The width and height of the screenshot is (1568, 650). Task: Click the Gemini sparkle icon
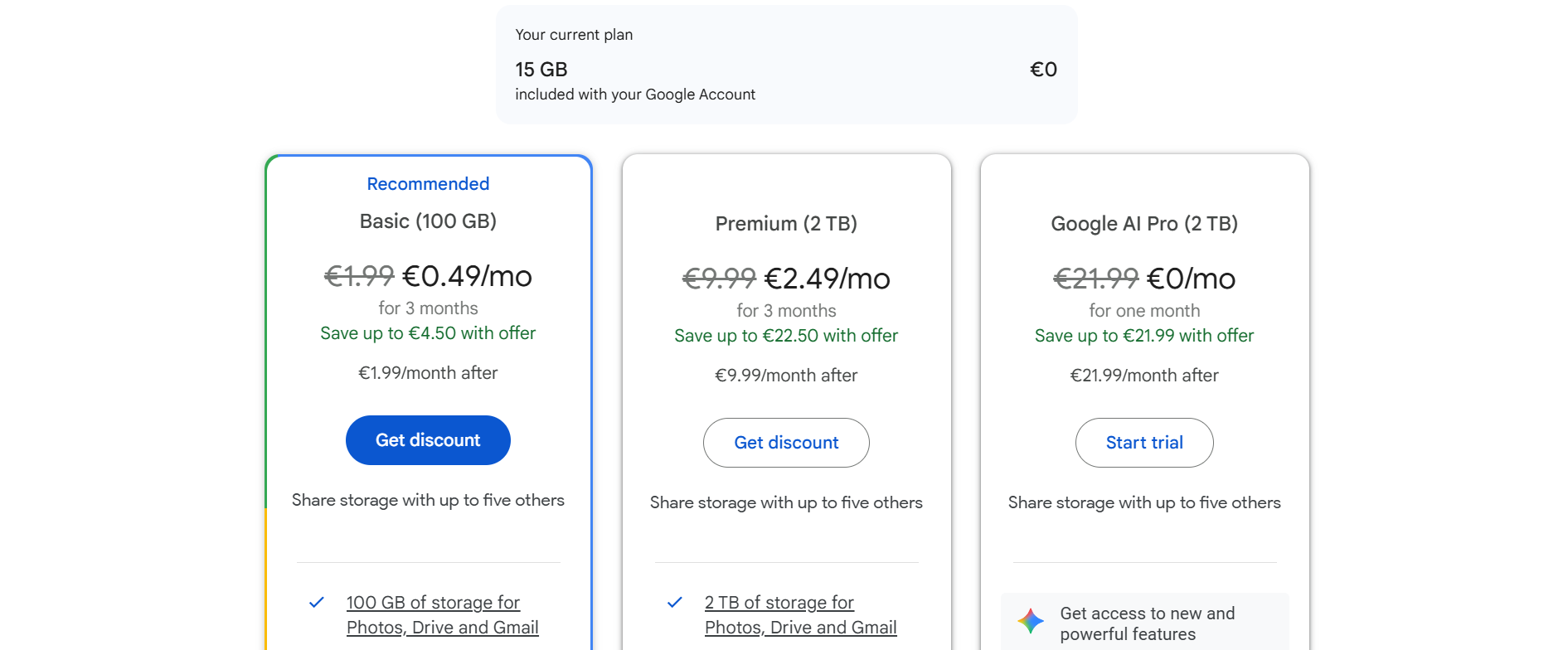1031,620
